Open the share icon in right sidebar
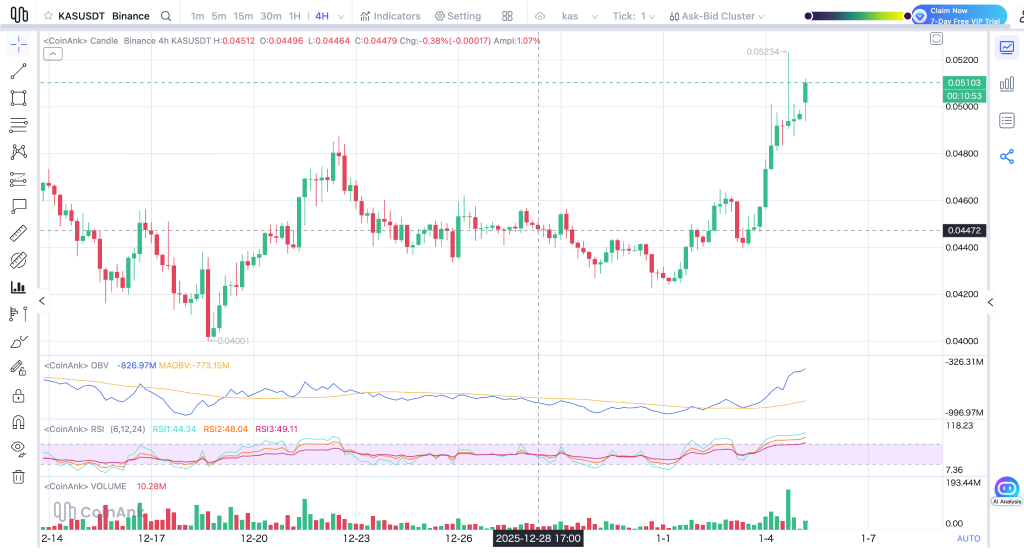The image size is (1024, 553). (1006, 156)
